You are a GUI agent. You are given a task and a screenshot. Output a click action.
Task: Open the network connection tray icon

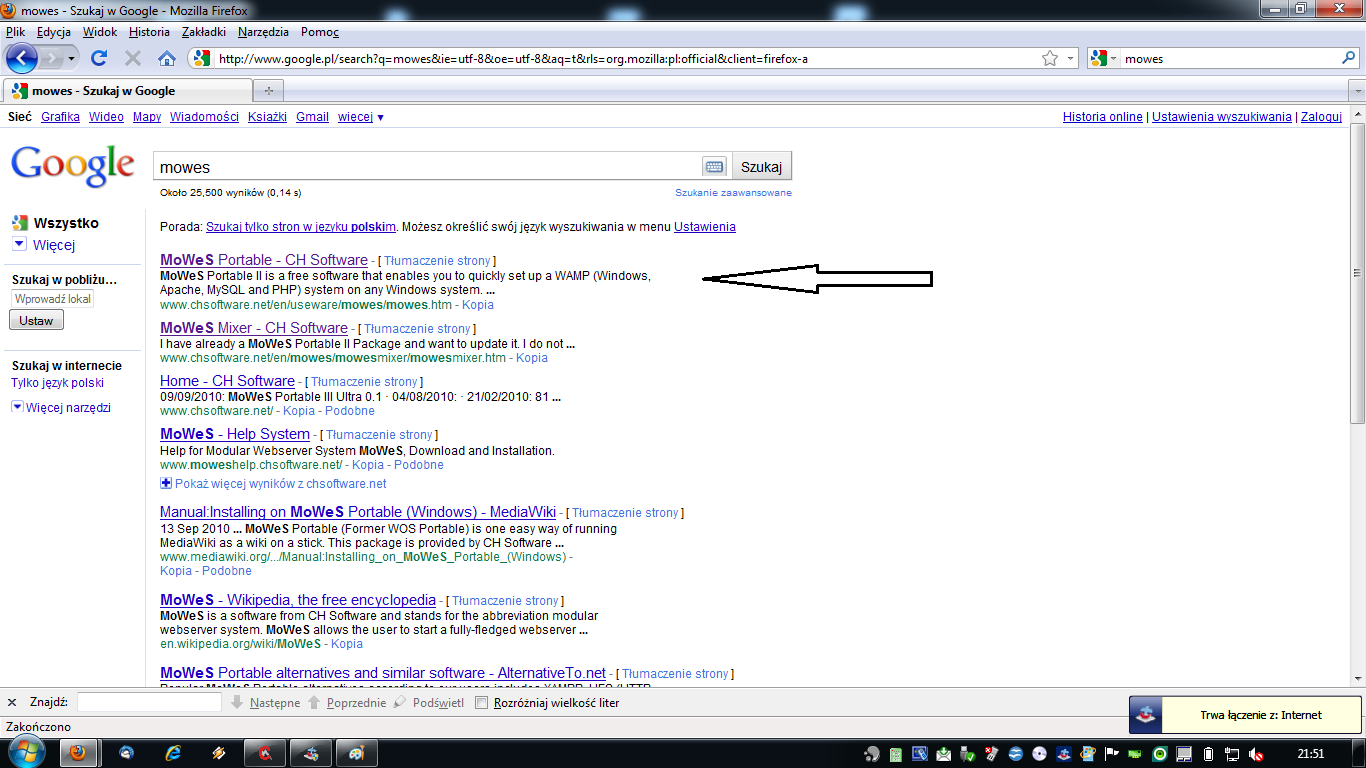1232,754
